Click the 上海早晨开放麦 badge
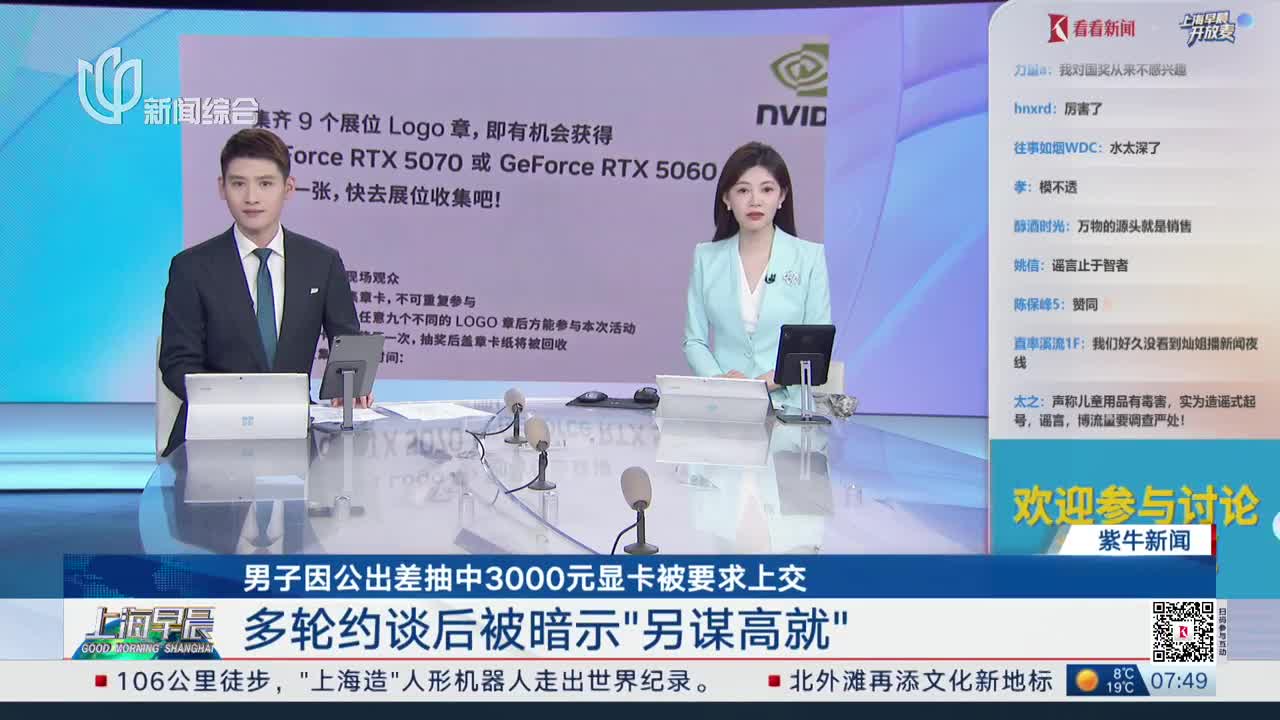The image size is (1280, 720). click(1211, 28)
